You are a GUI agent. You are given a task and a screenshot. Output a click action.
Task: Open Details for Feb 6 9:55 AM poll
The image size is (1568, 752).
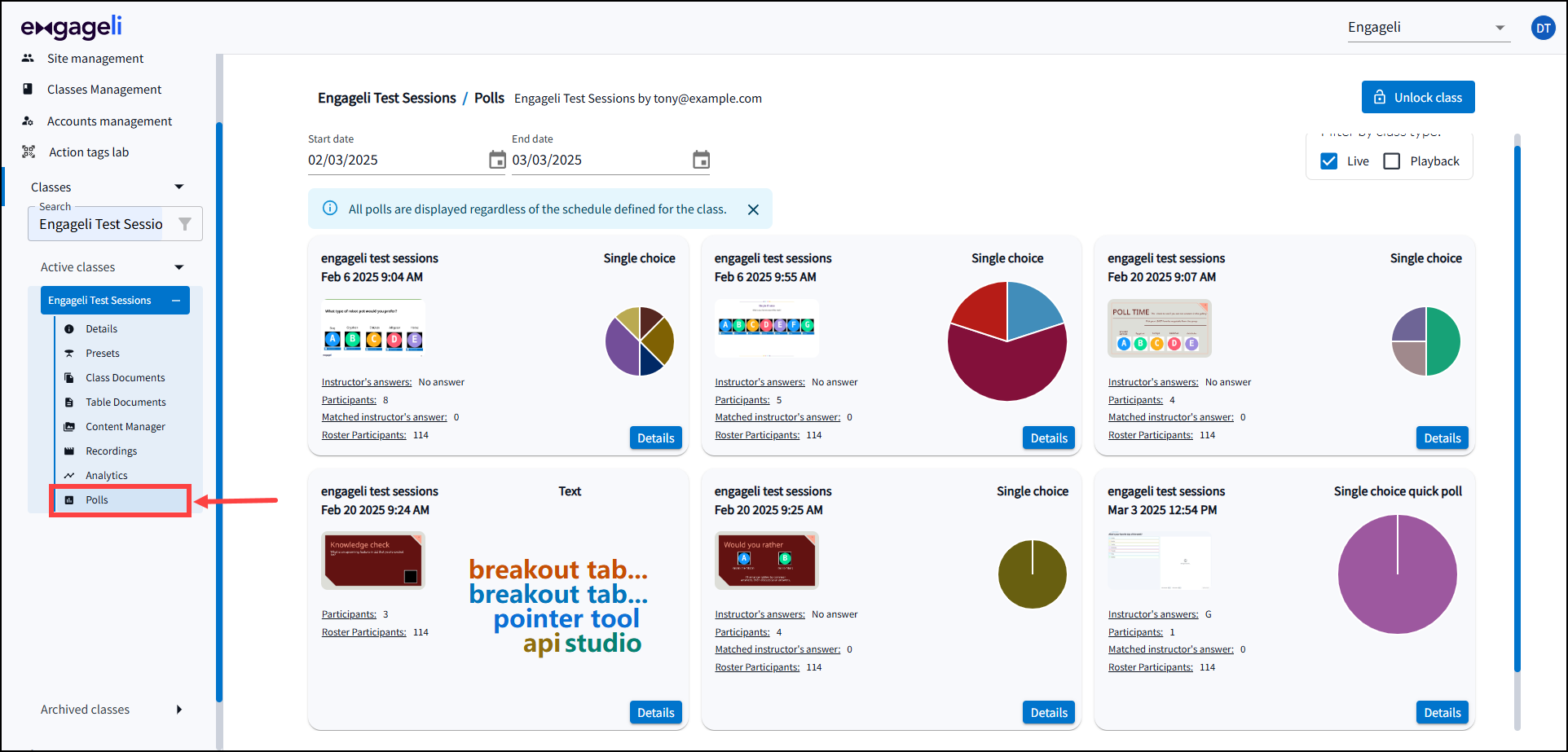tap(1049, 438)
